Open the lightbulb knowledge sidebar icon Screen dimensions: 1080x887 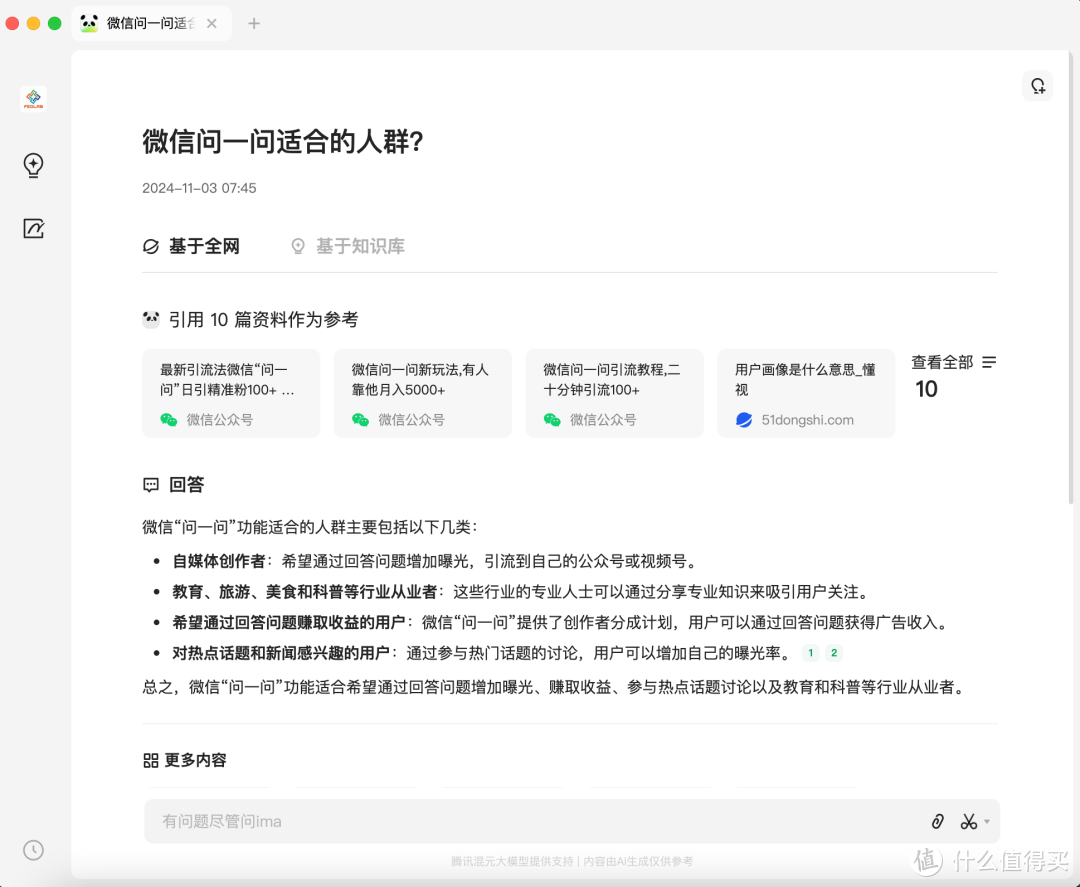click(x=33, y=165)
